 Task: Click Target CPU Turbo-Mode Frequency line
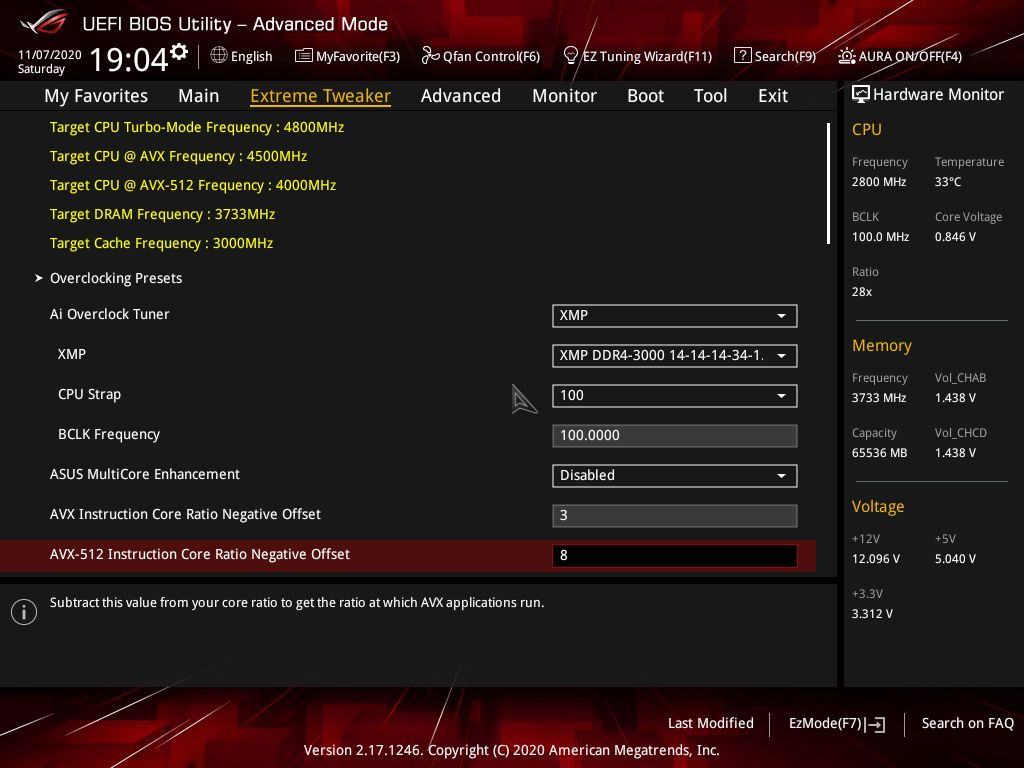pos(197,127)
